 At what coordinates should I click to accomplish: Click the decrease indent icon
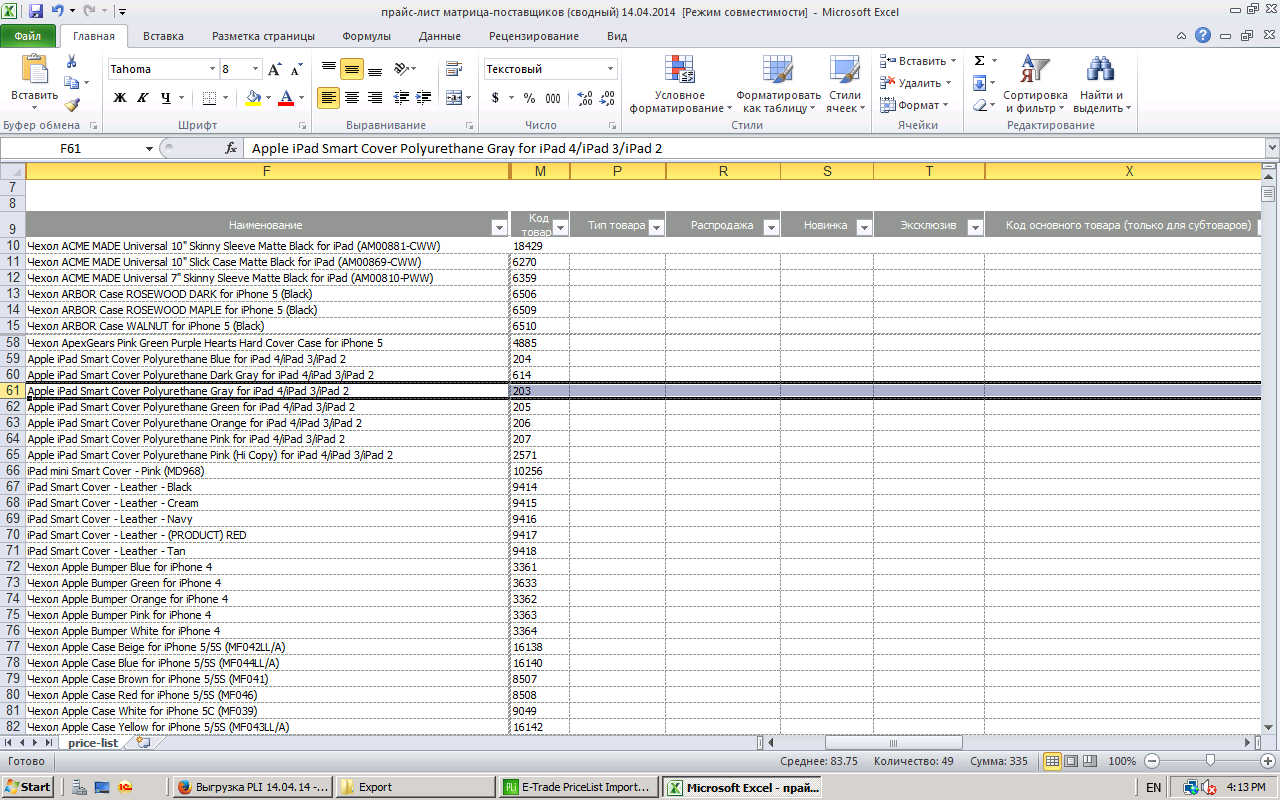pos(402,98)
